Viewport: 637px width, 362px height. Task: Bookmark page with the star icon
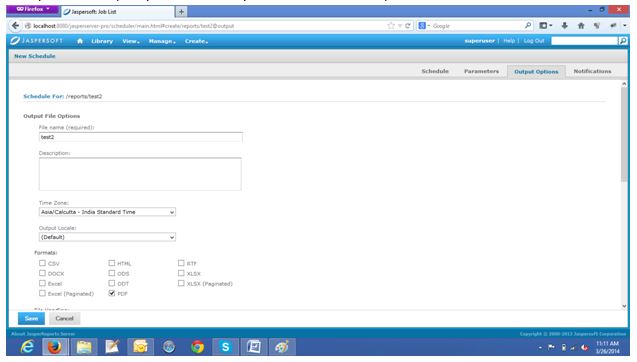[391, 26]
